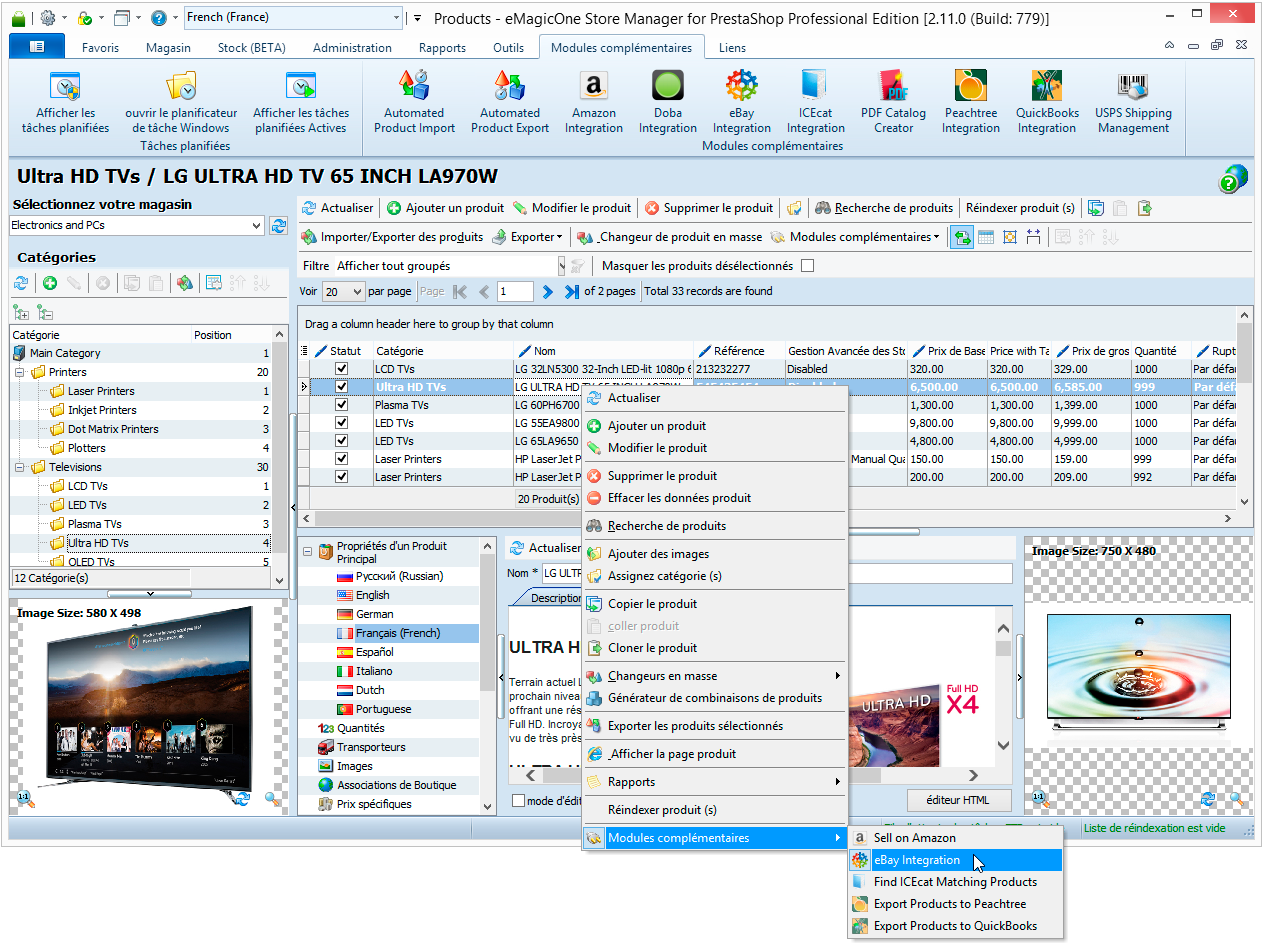Toggle status checkbox for LG 65LA9650 row
Viewport: 1263px width, 945px height.
click(342, 441)
